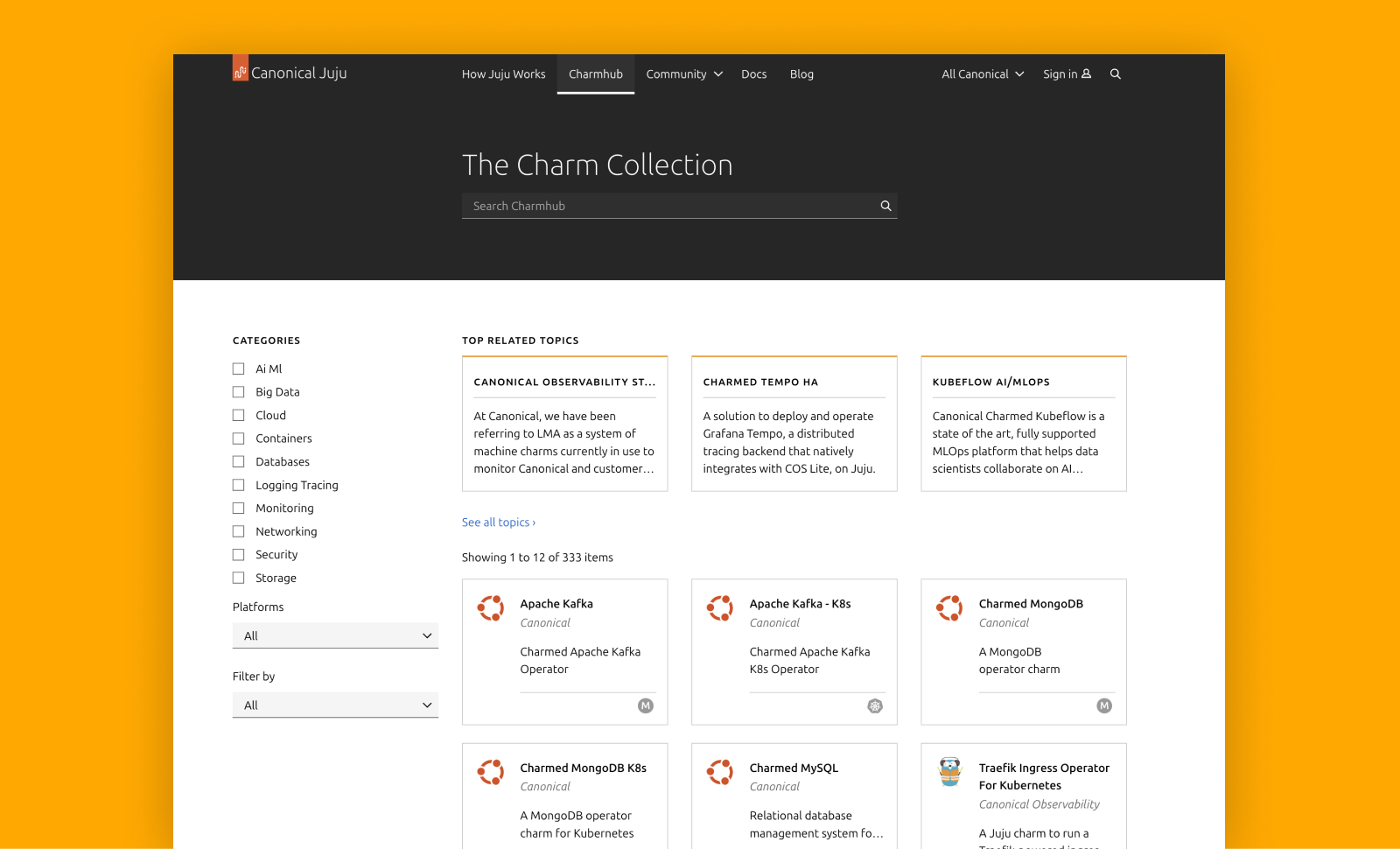The height and width of the screenshot is (849, 1400).
Task: Click the Apache Kafka - K8s charm logo
Action: pyautogui.click(x=720, y=608)
